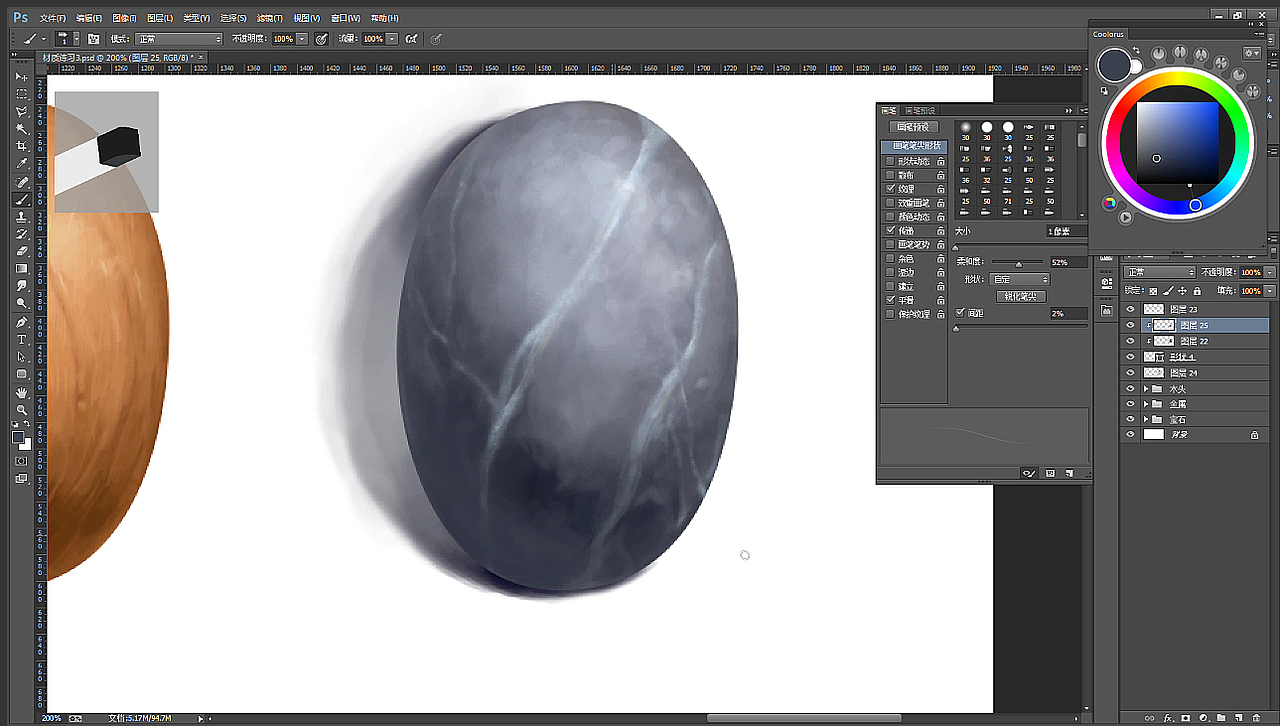
Task: Select the Clone Stamp tool
Action: point(22,216)
